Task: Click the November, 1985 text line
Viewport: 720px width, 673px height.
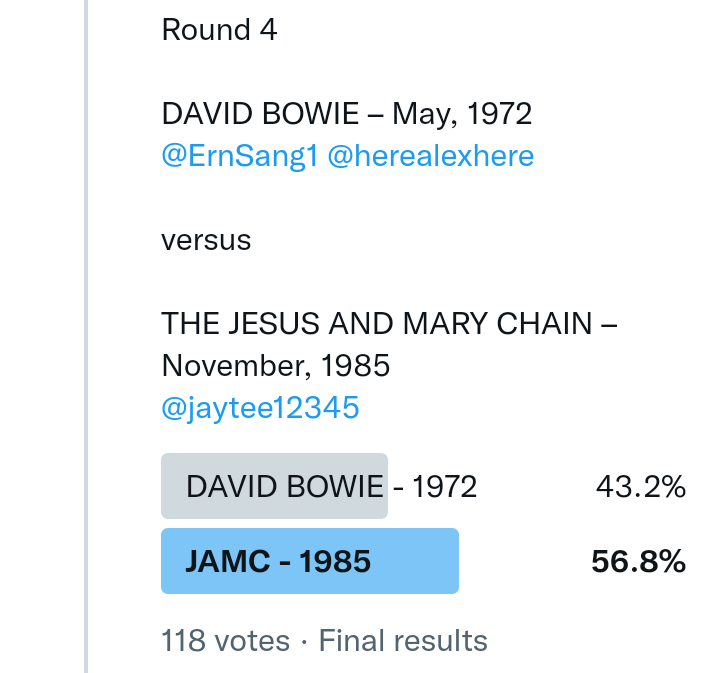Action: pyautogui.click(x=275, y=366)
